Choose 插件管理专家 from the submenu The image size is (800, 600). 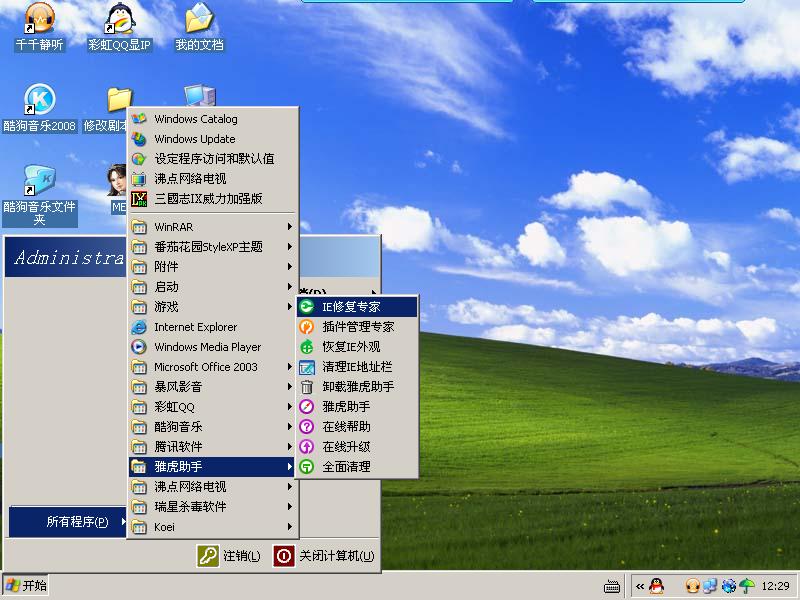[357, 327]
